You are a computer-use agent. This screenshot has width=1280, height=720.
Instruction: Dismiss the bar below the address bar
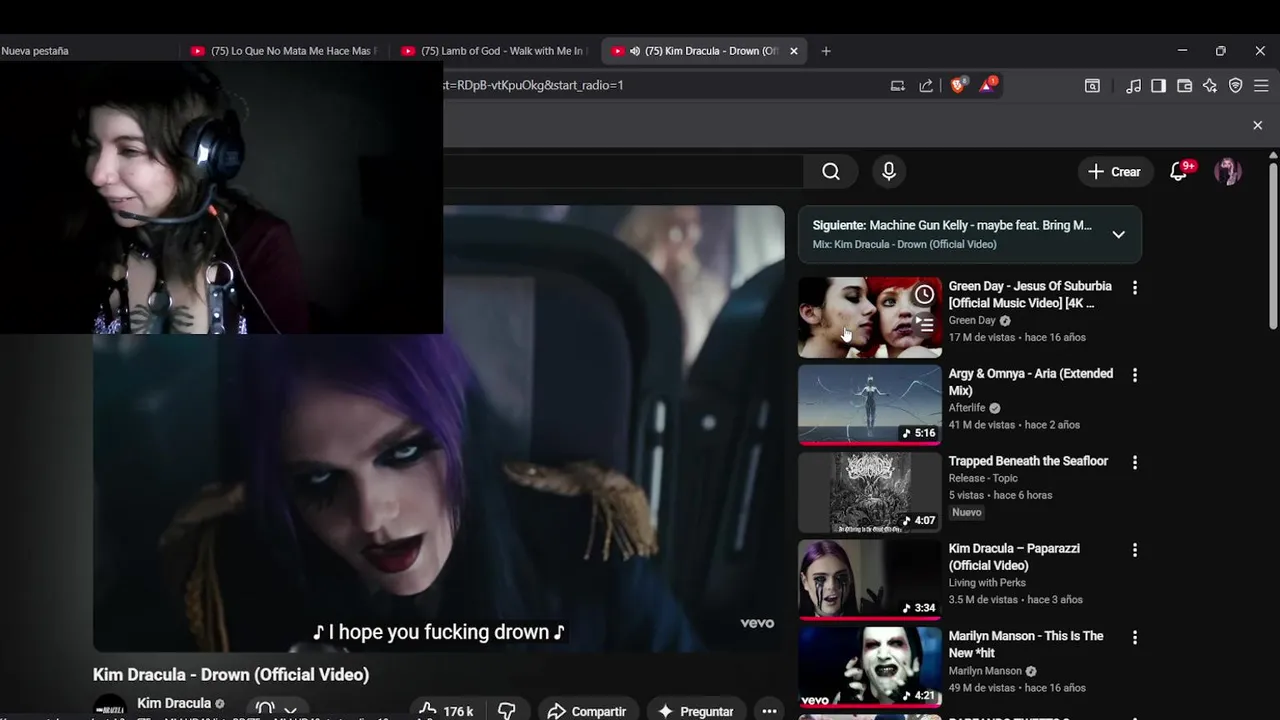coord(1258,125)
